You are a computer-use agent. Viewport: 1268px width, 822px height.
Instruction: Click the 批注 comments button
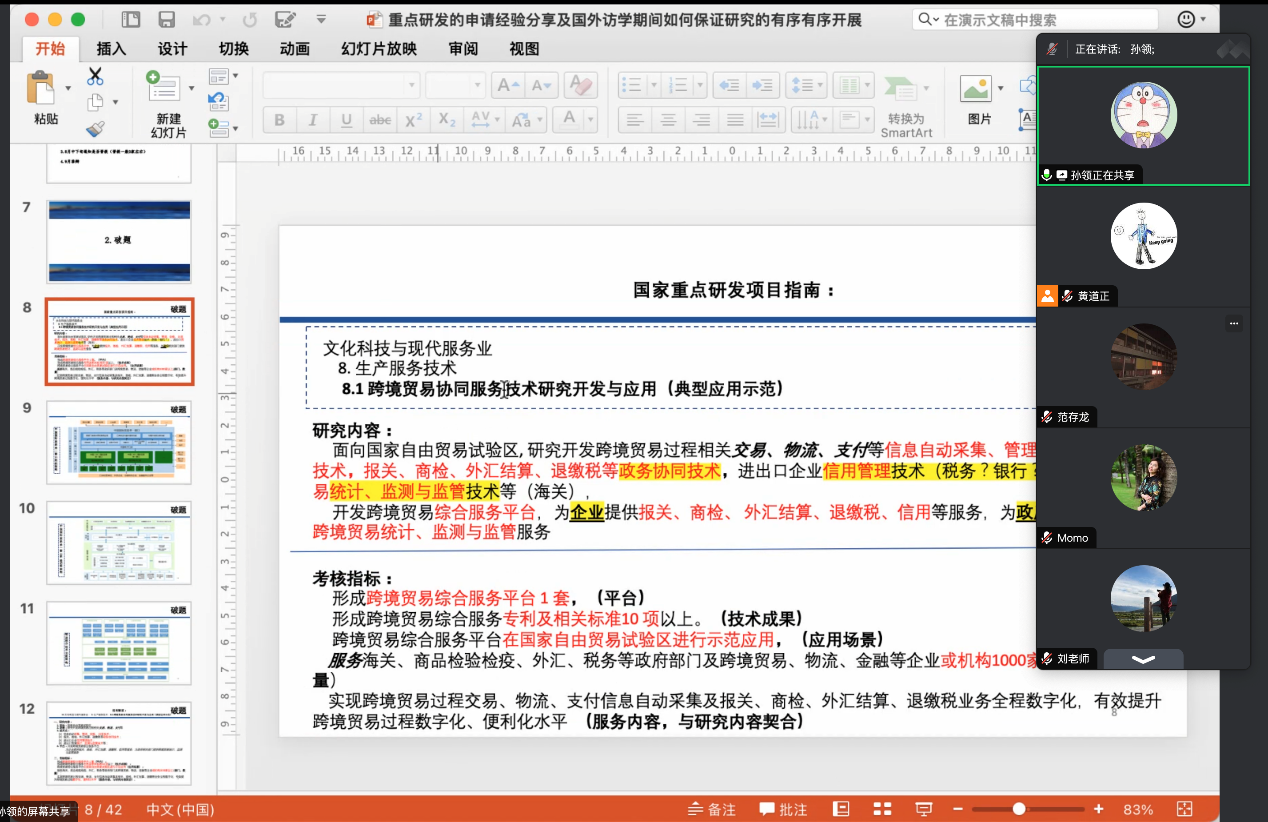pos(783,809)
